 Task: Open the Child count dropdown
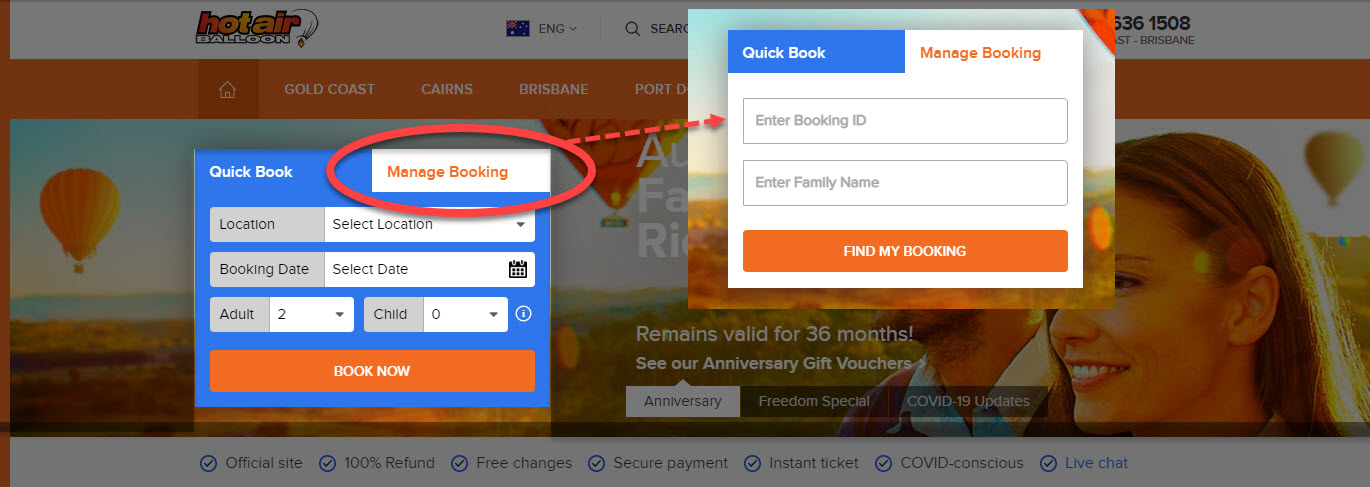pos(466,314)
